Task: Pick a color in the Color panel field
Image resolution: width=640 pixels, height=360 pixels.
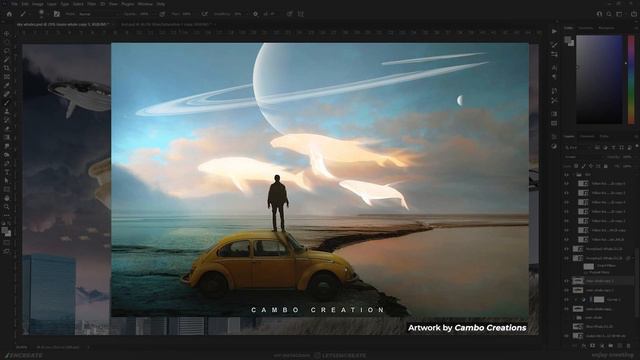Action: [599, 80]
